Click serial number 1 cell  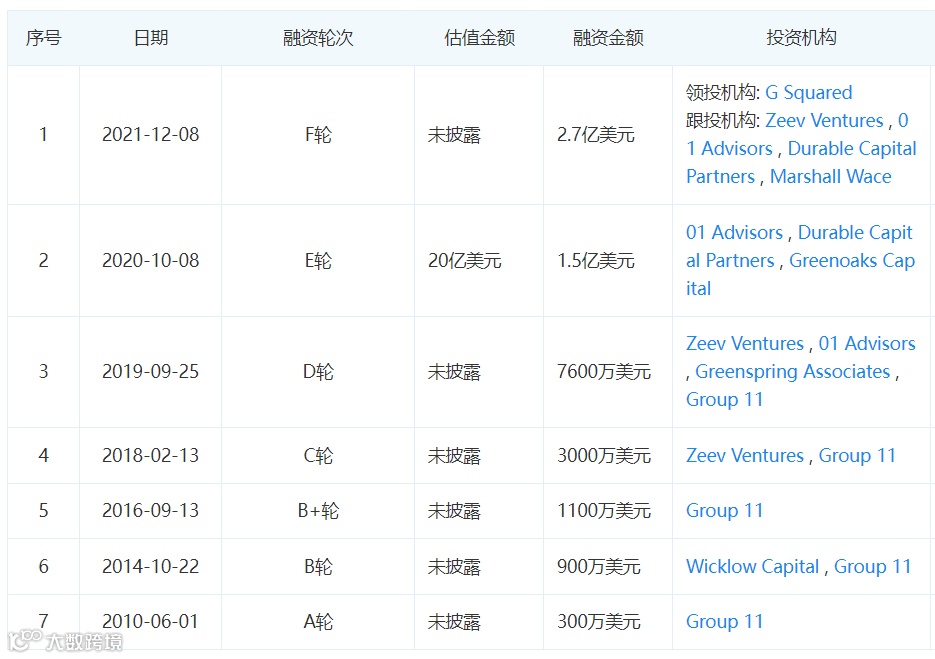pos(43,135)
